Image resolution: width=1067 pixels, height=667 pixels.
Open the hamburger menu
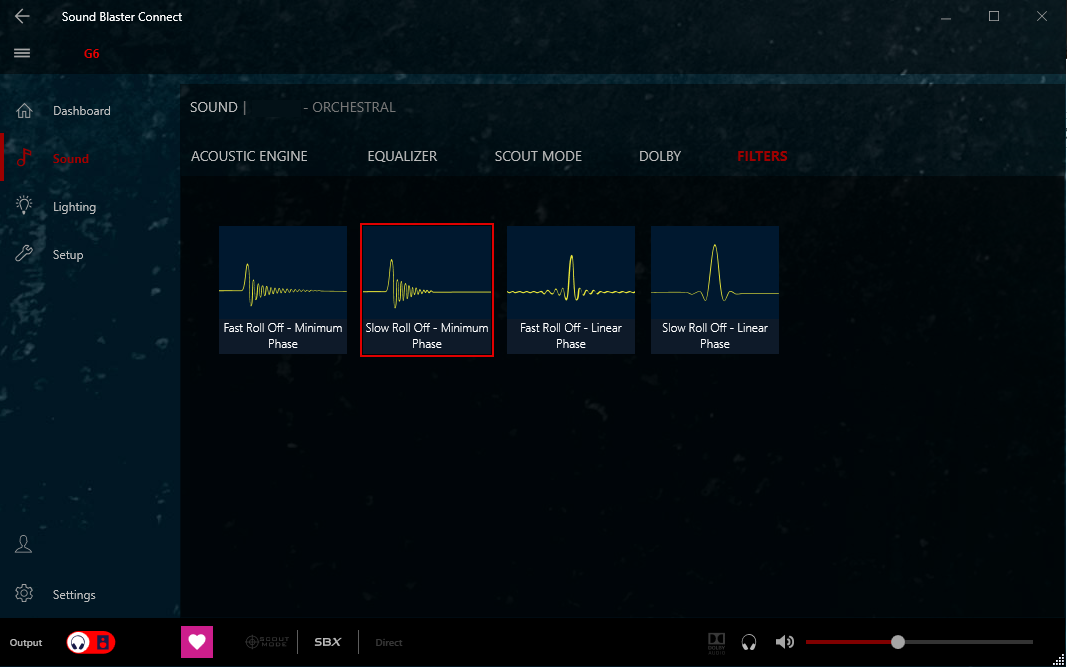tap(22, 53)
